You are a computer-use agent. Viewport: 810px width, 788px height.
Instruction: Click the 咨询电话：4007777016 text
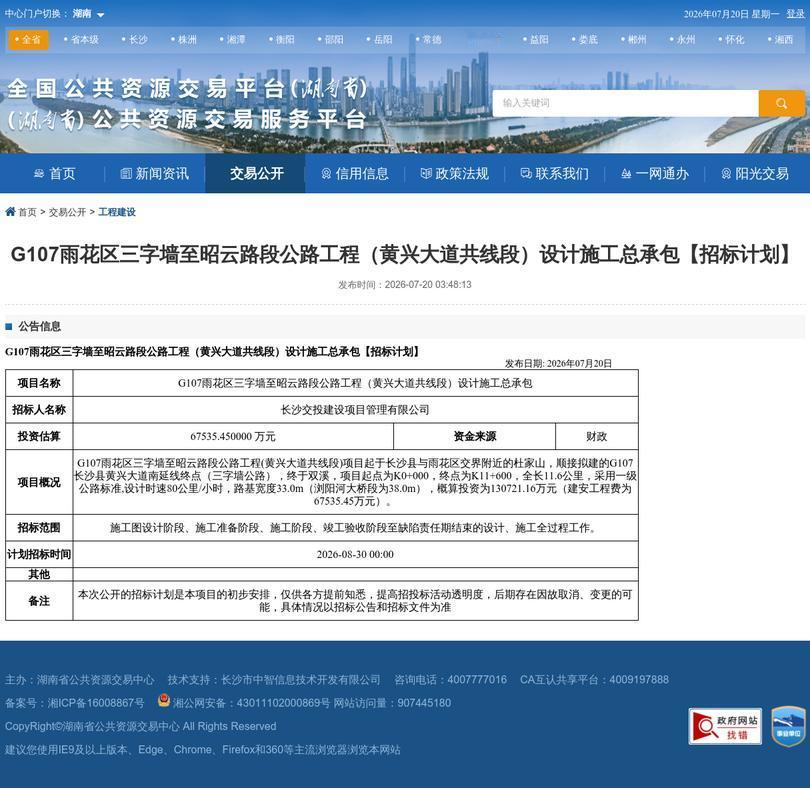point(450,679)
